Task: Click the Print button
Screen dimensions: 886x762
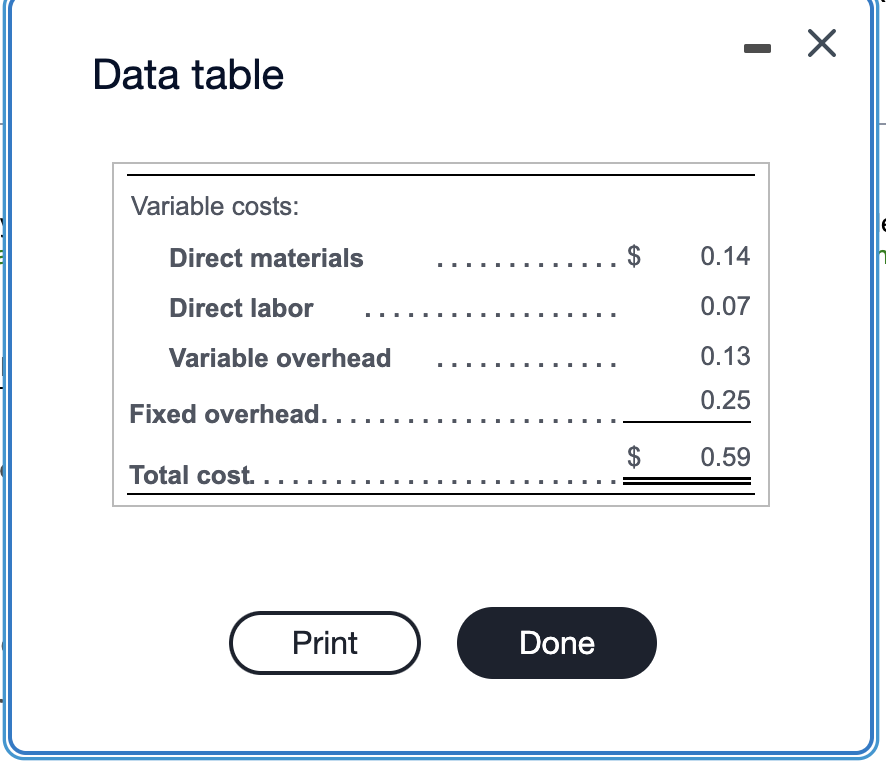Action: 324,643
